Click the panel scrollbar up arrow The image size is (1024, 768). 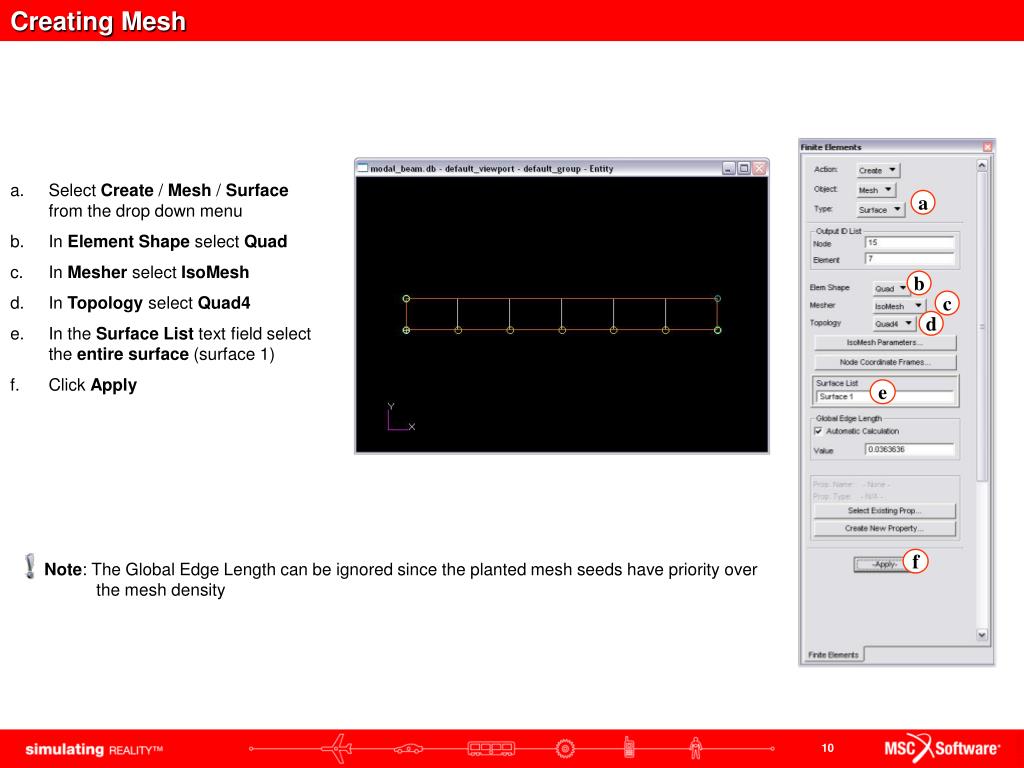point(982,166)
